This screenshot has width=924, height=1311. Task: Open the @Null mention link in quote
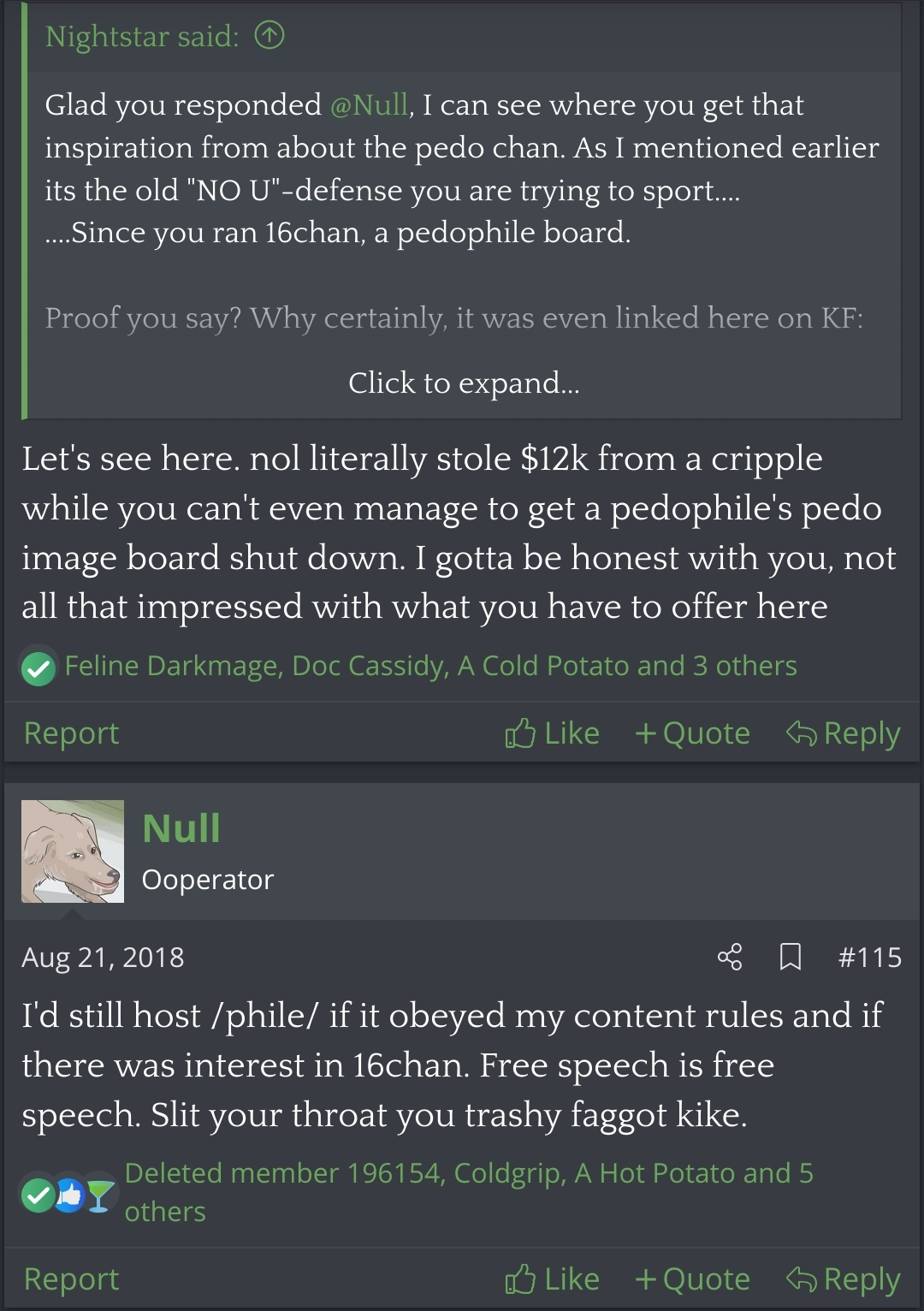(369, 105)
